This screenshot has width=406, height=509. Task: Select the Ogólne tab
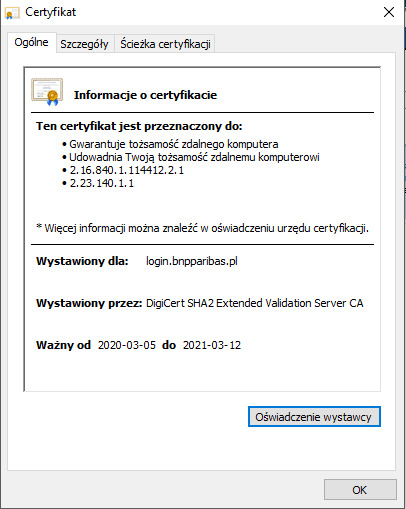[x=32, y=42]
